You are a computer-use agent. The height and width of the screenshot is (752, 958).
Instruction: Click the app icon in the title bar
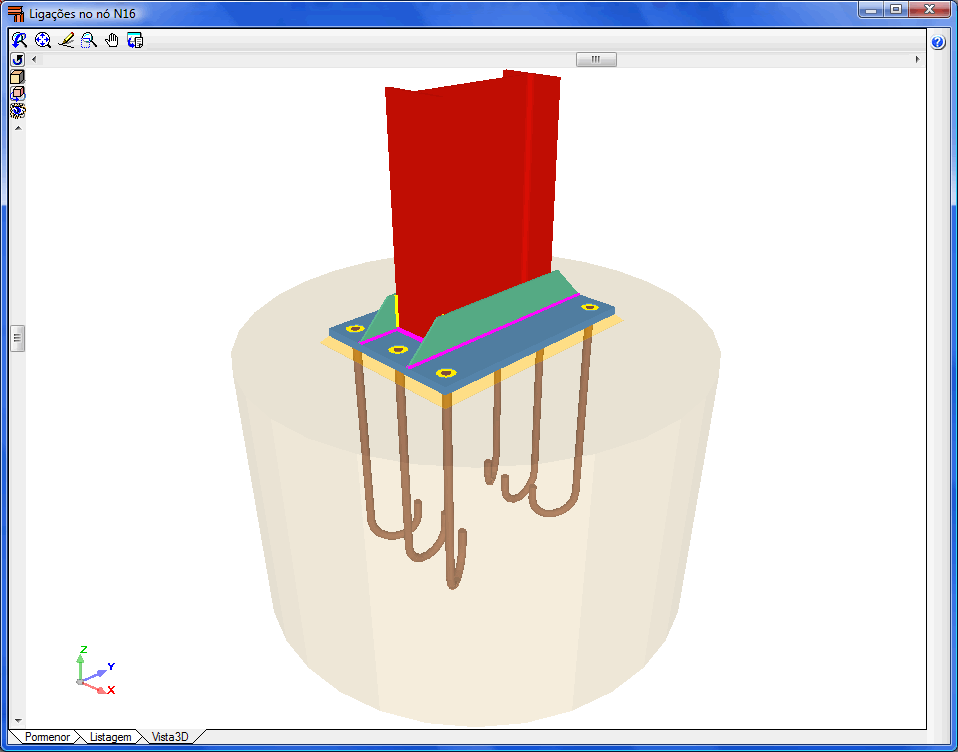(x=15, y=13)
